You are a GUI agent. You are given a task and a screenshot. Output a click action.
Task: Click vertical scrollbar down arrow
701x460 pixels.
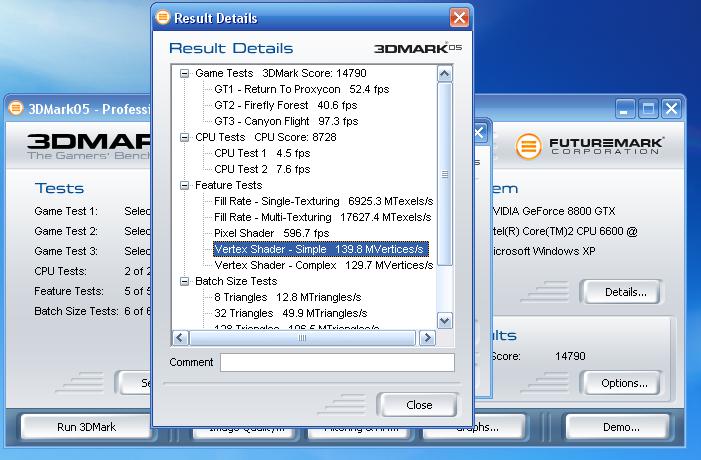(x=444, y=321)
